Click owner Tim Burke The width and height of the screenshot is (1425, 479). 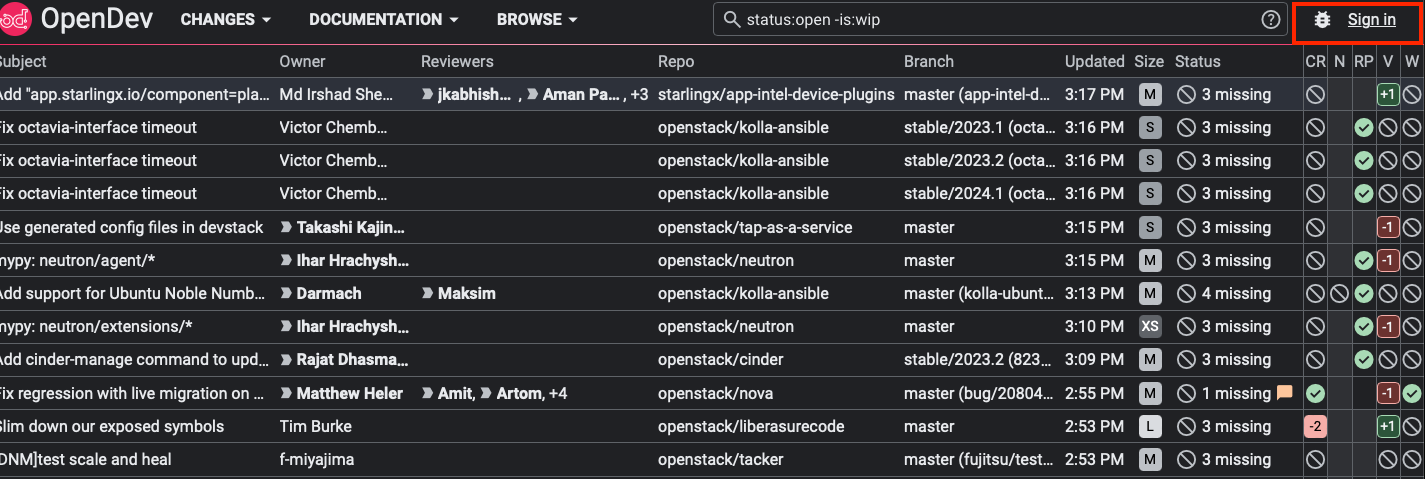point(316,427)
